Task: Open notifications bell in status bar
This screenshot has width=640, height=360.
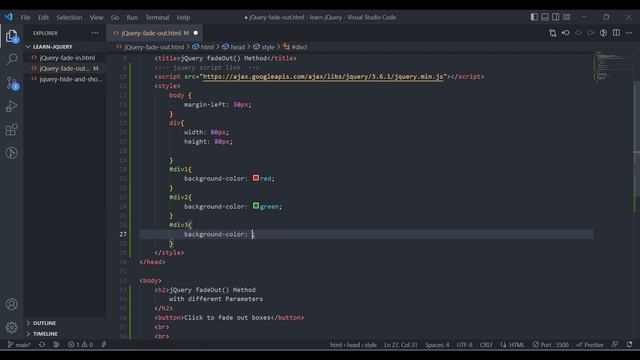Action: 629,345
